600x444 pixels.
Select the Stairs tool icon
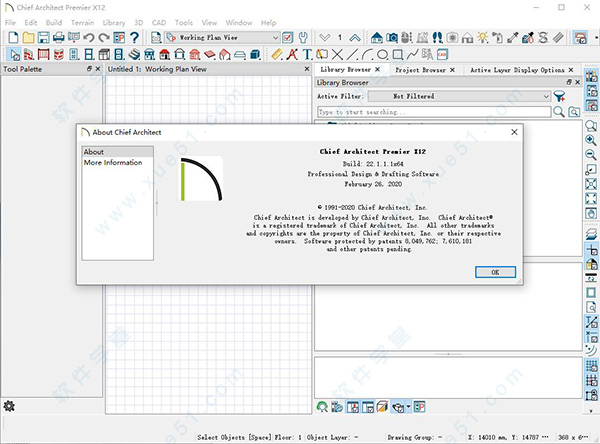coord(134,54)
